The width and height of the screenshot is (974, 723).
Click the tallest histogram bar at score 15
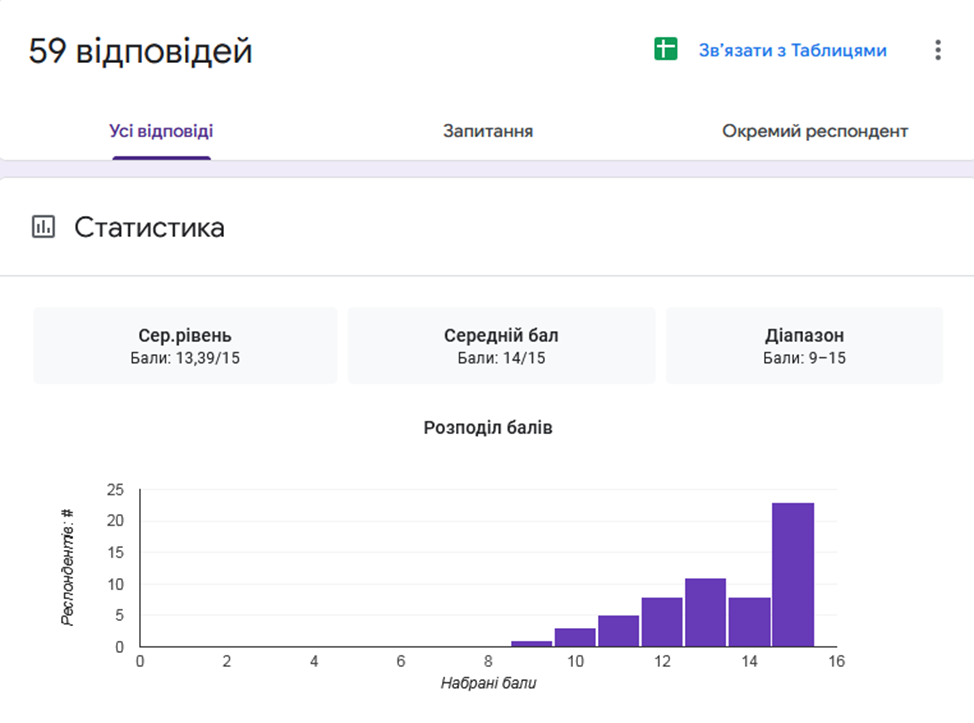click(793, 575)
